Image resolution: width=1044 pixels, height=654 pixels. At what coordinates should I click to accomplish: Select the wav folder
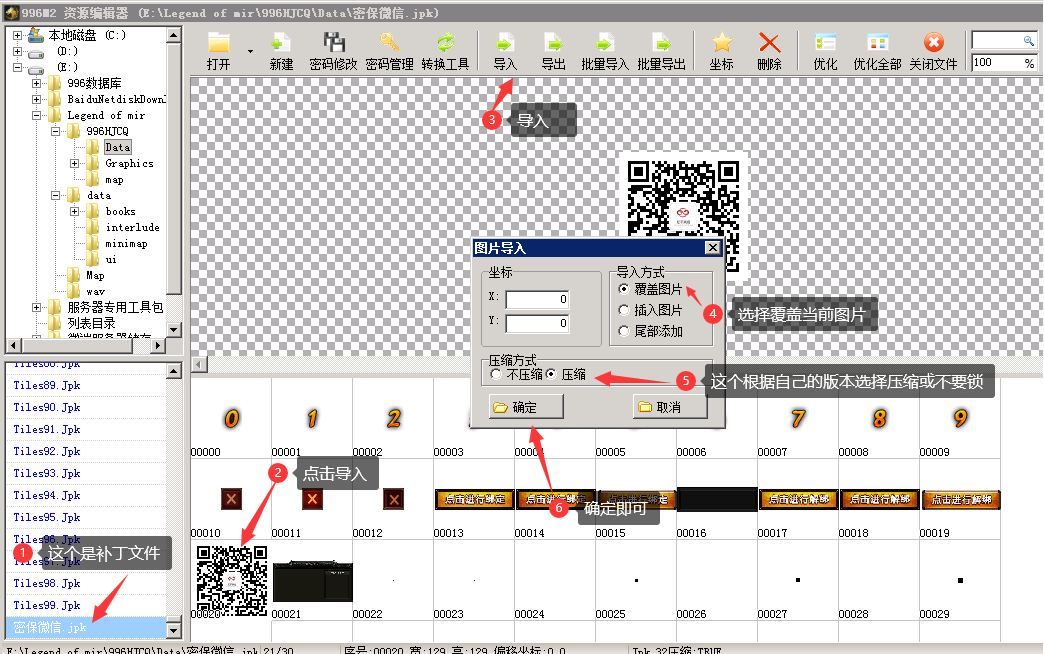coord(96,292)
